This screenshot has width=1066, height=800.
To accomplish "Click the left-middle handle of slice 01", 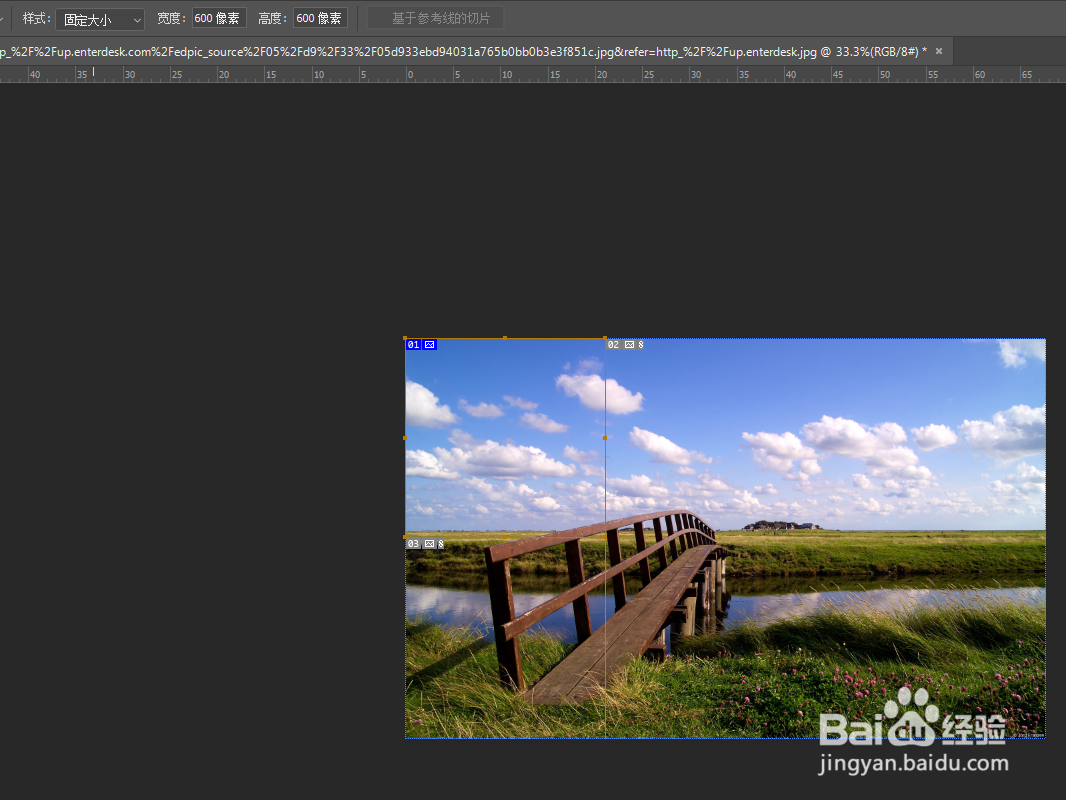I will click(405, 438).
